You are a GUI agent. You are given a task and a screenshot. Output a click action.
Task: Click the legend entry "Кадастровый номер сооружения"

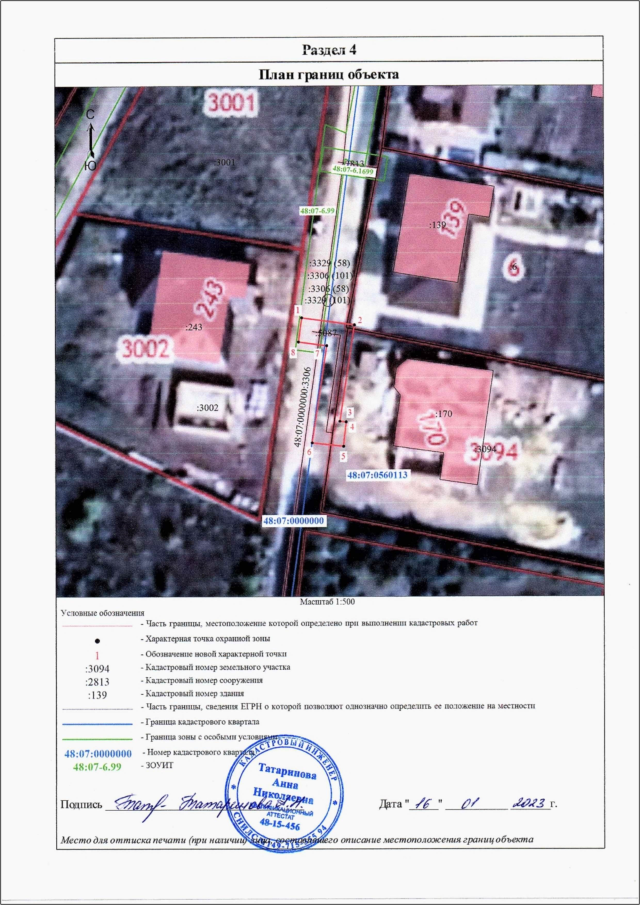(x=200, y=680)
